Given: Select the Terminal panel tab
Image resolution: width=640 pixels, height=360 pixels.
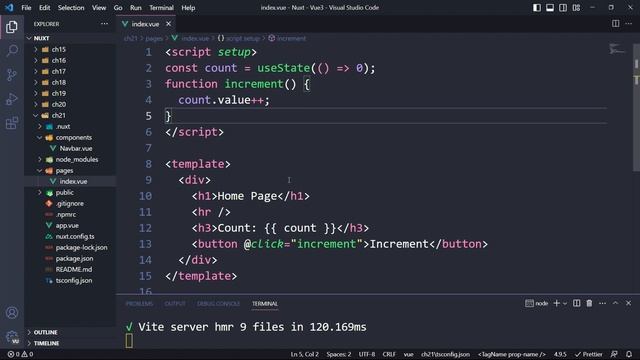Looking at the screenshot, I should point(264,304).
